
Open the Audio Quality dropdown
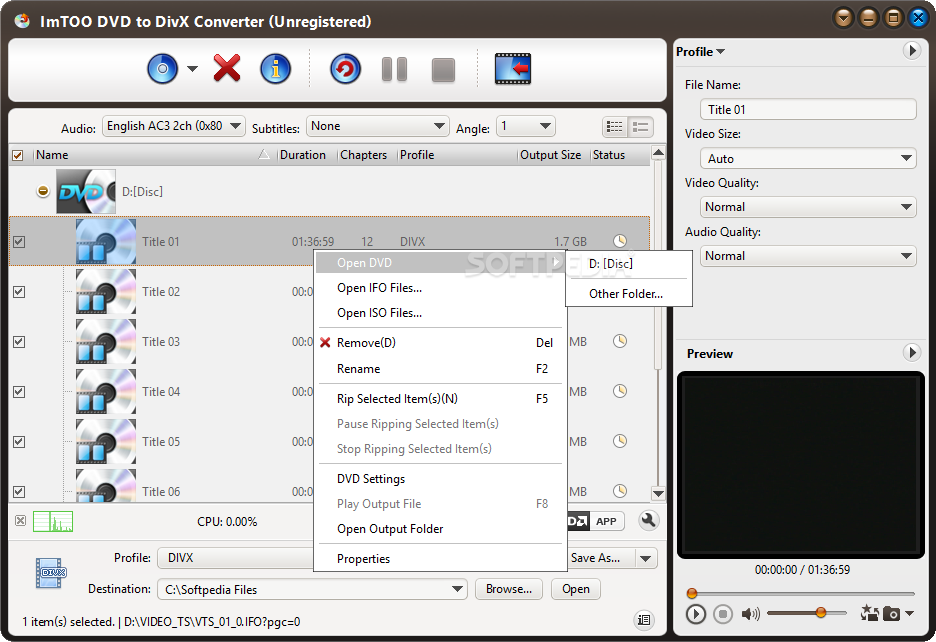[808, 256]
